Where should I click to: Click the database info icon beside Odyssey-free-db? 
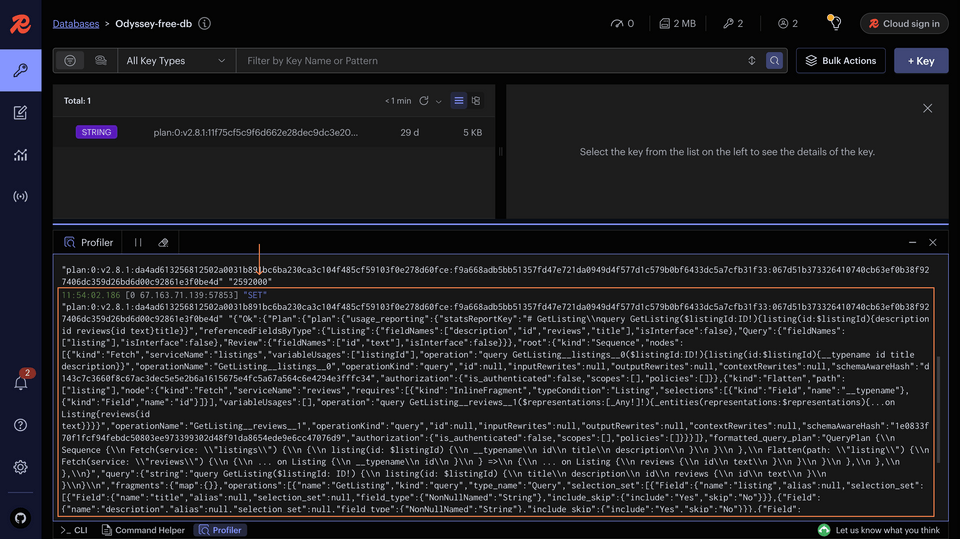tap(204, 23)
